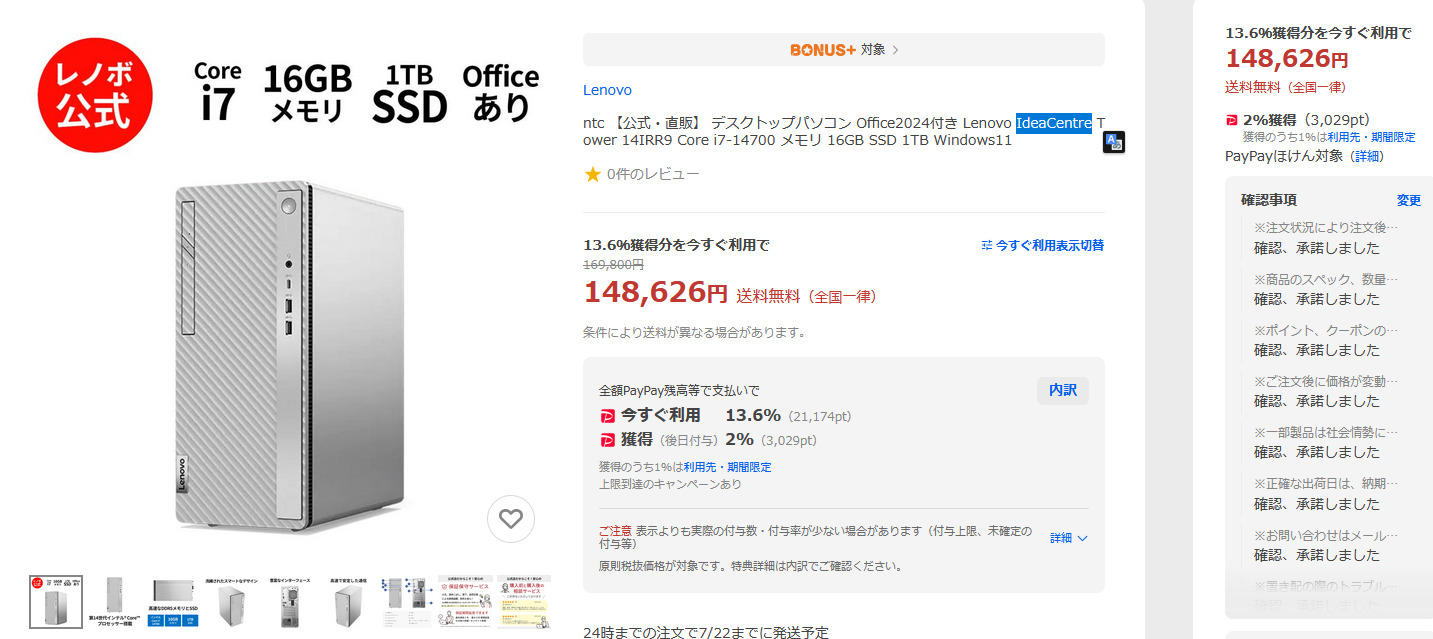Open PayPayほけん 詳細 link
The width and height of the screenshot is (1433, 639).
pyautogui.click(x=1369, y=156)
